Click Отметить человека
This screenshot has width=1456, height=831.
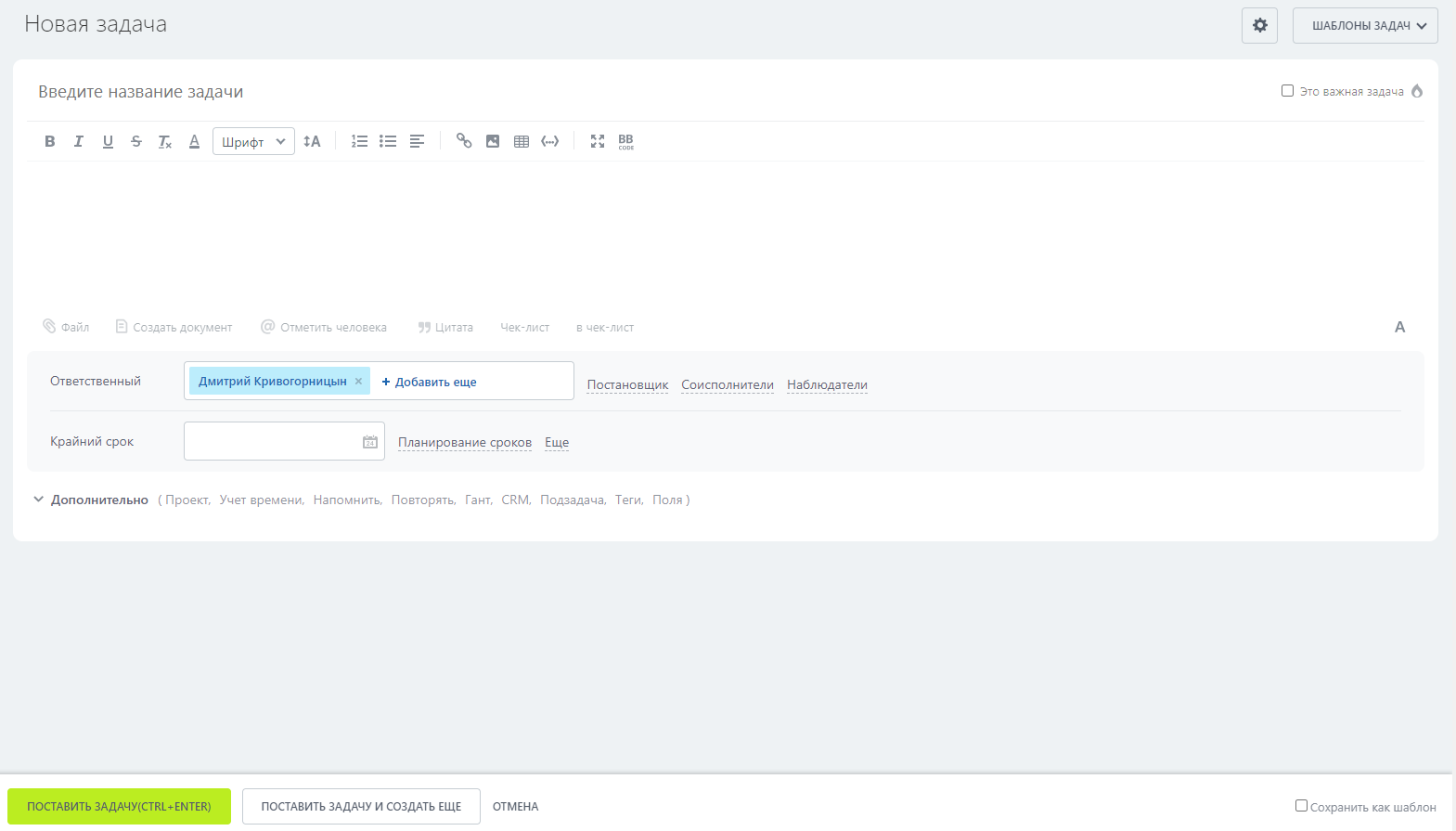324,327
